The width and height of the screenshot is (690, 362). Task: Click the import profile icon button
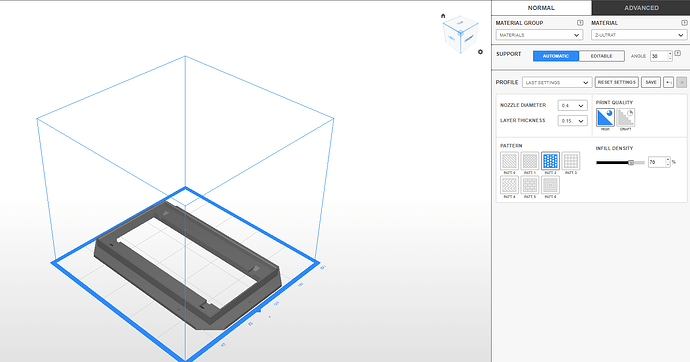pyautogui.click(x=668, y=82)
